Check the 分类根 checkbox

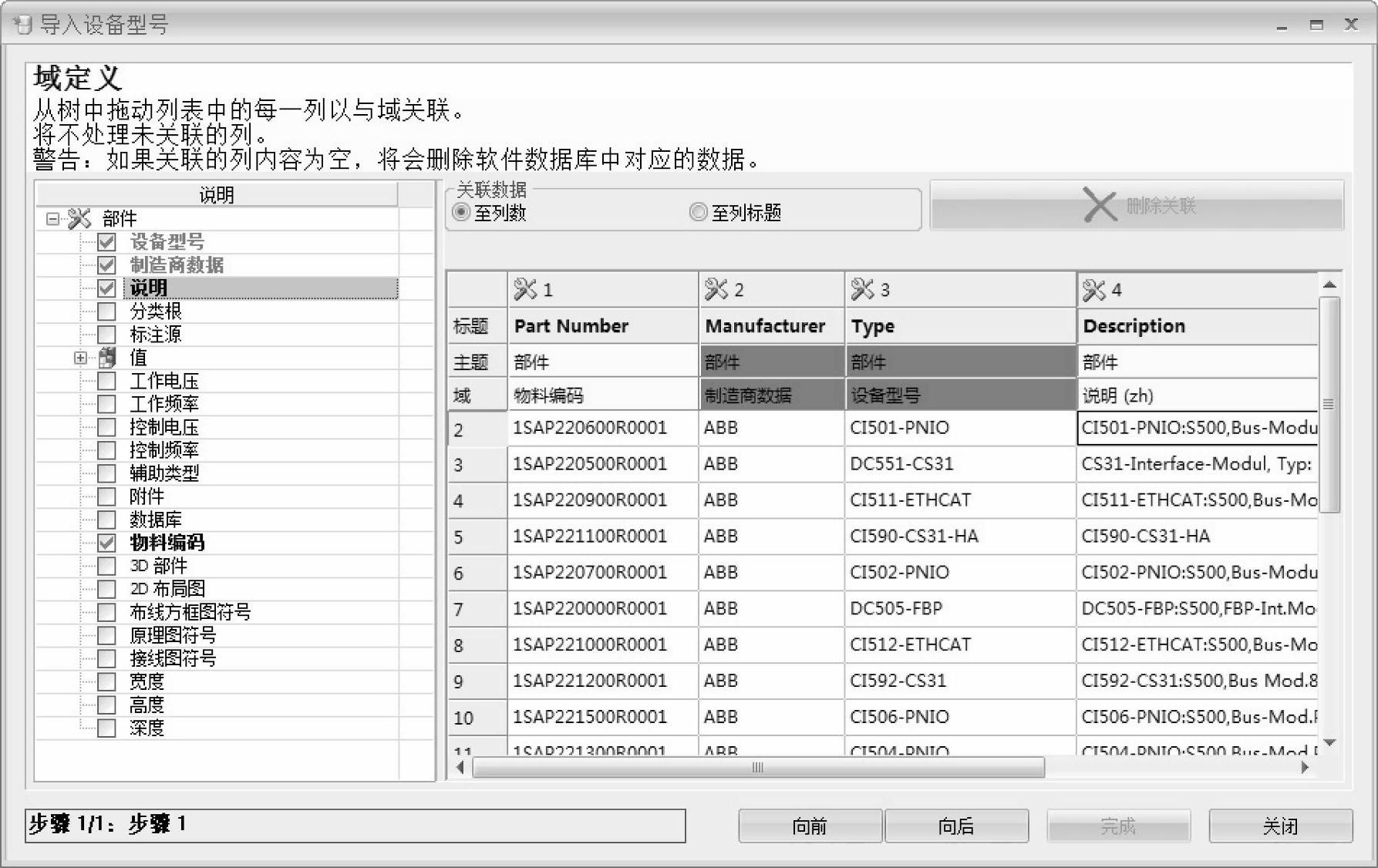click(x=106, y=311)
